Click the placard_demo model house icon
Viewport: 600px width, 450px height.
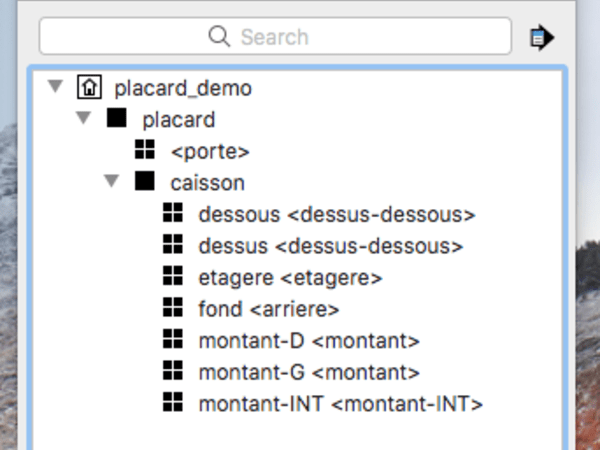(89, 88)
